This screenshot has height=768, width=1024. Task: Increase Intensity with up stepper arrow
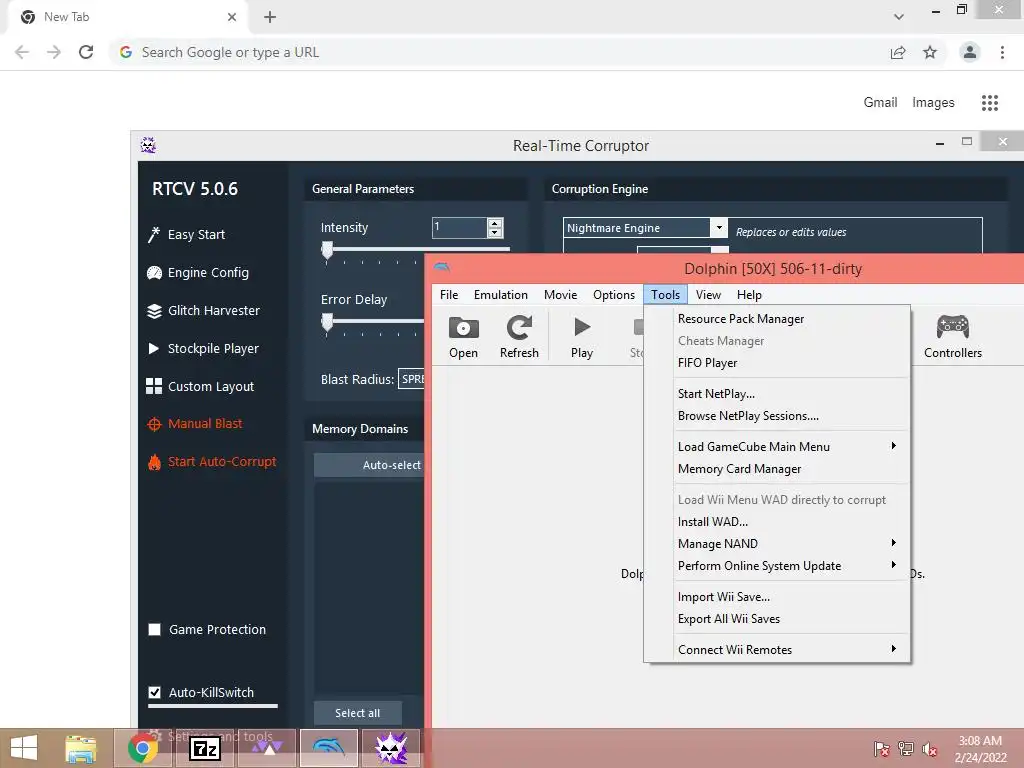pos(495,223)
